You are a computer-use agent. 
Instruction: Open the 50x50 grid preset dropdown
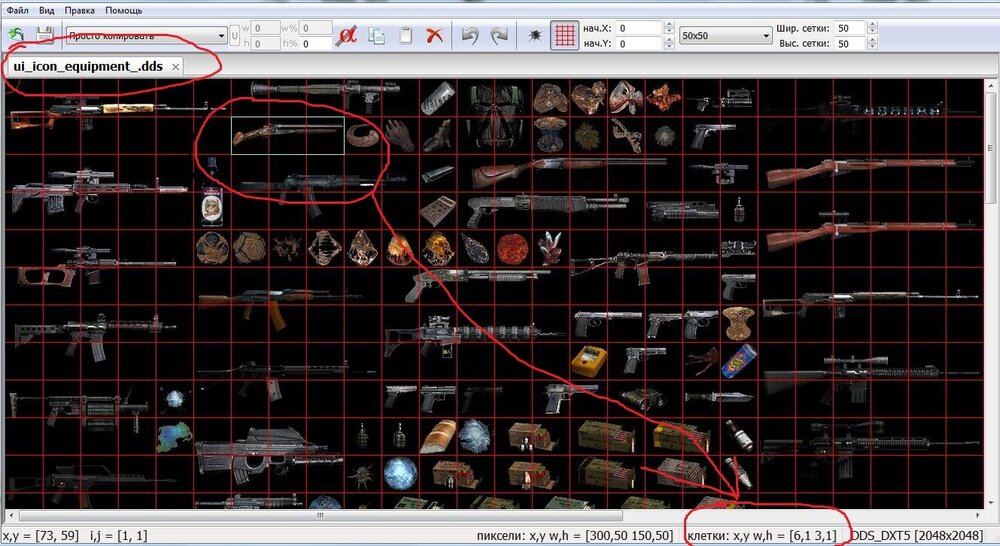click(x=726, y=36)
